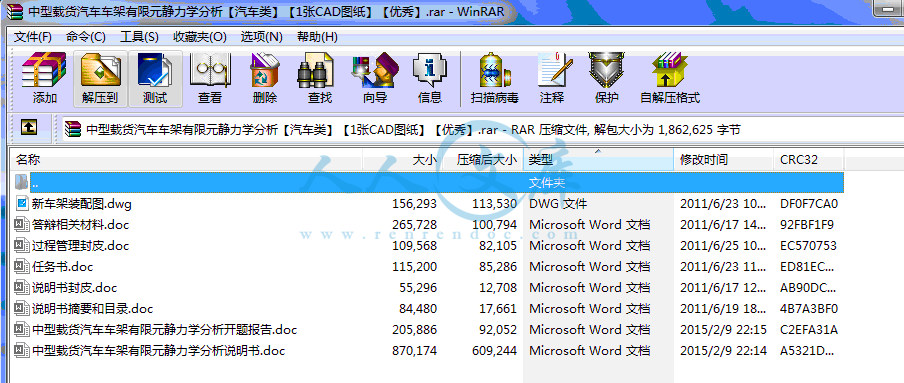
Task: Click the parent folder icon beside '..'
Action: tap(21, 182)
